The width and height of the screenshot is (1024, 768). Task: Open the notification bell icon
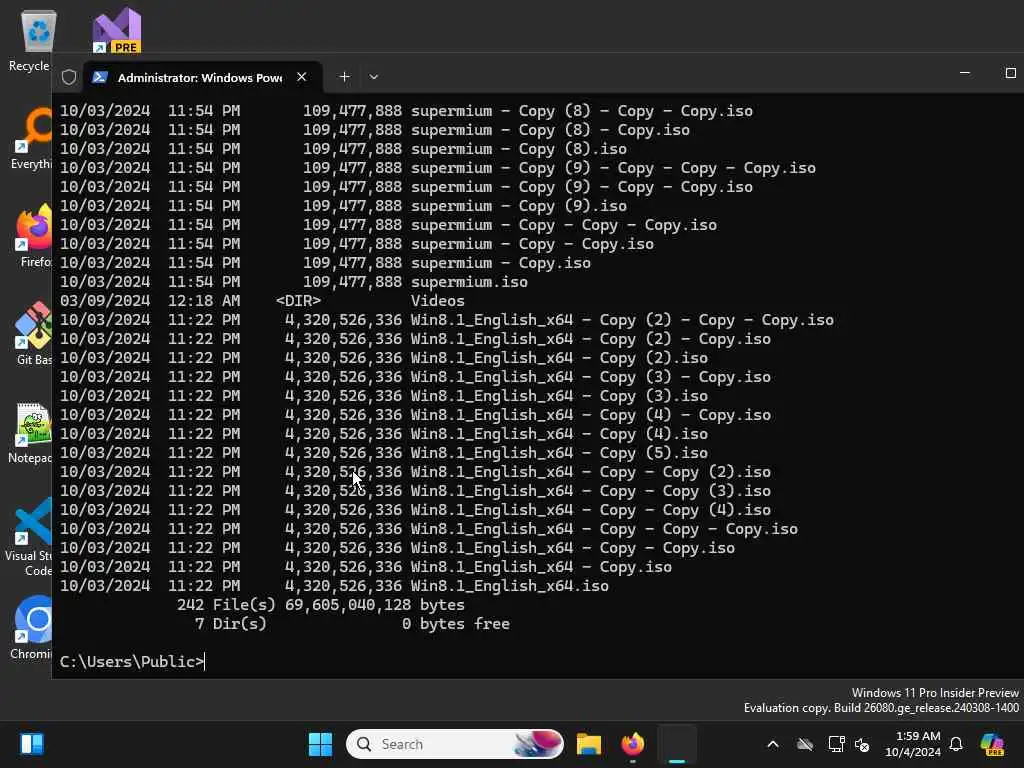click(x=956, y=744)
